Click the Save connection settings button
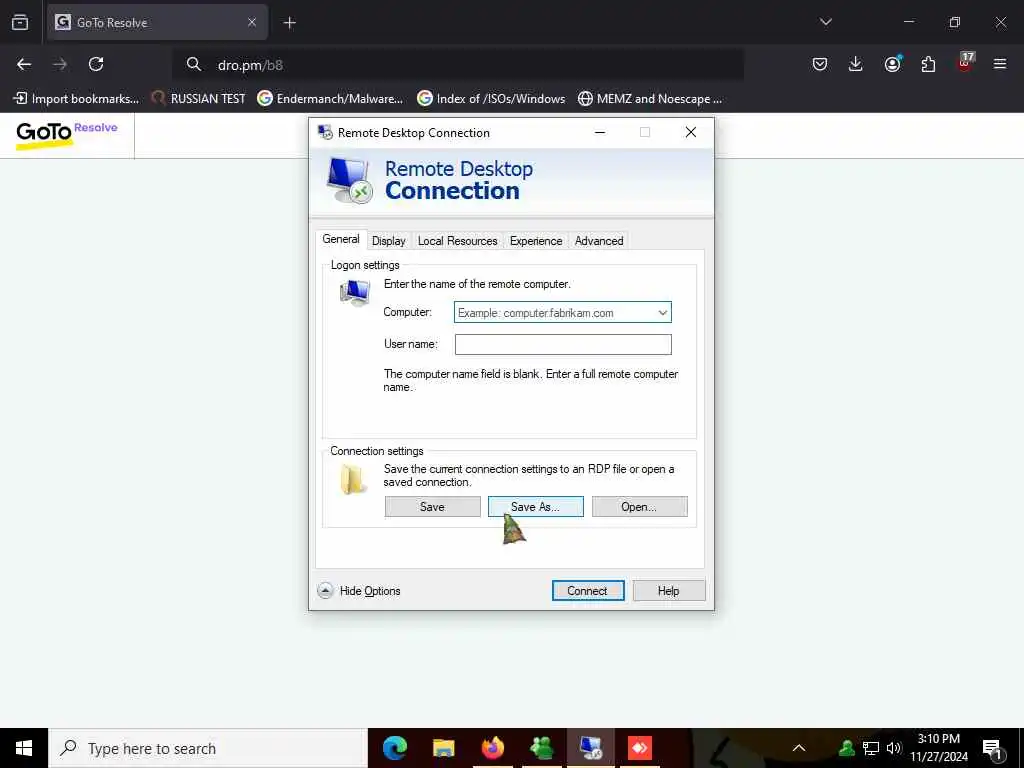This screenshot has width=1024, height=768. click(x=432, y=507)
